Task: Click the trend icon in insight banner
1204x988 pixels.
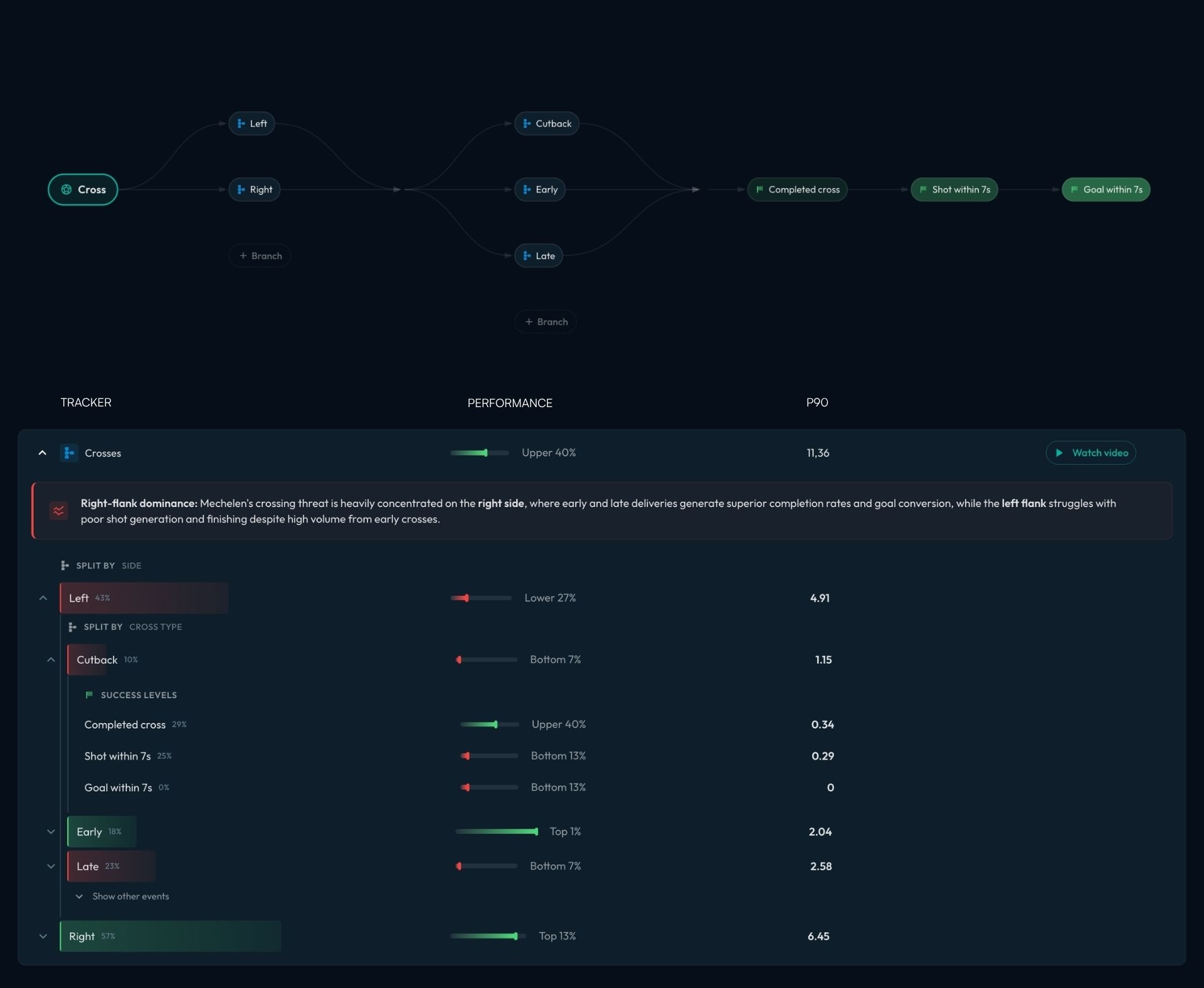Action: point(59,511)
